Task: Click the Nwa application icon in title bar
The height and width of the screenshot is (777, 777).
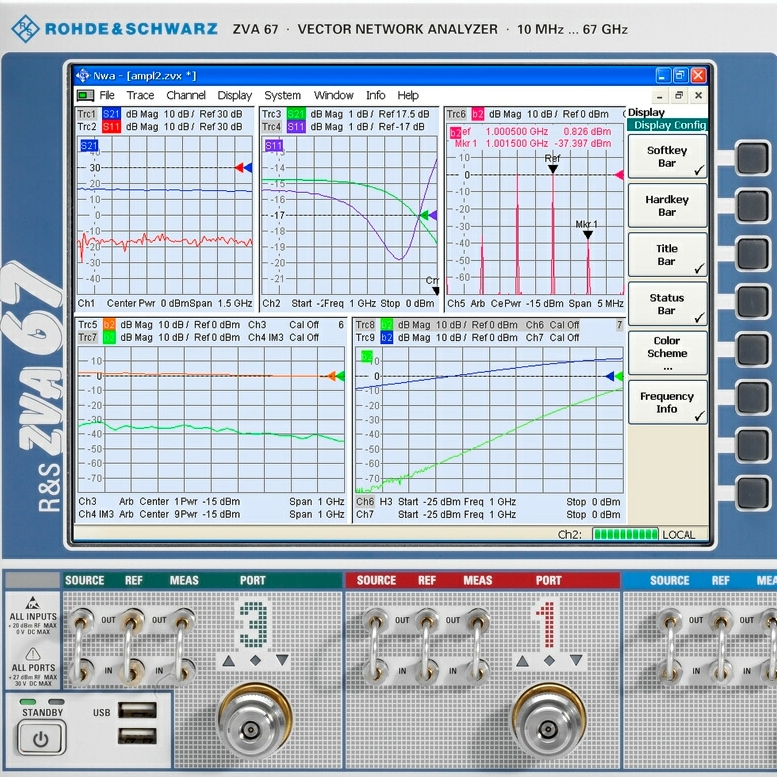Action: pyautogui.click(x=82, y=75)
